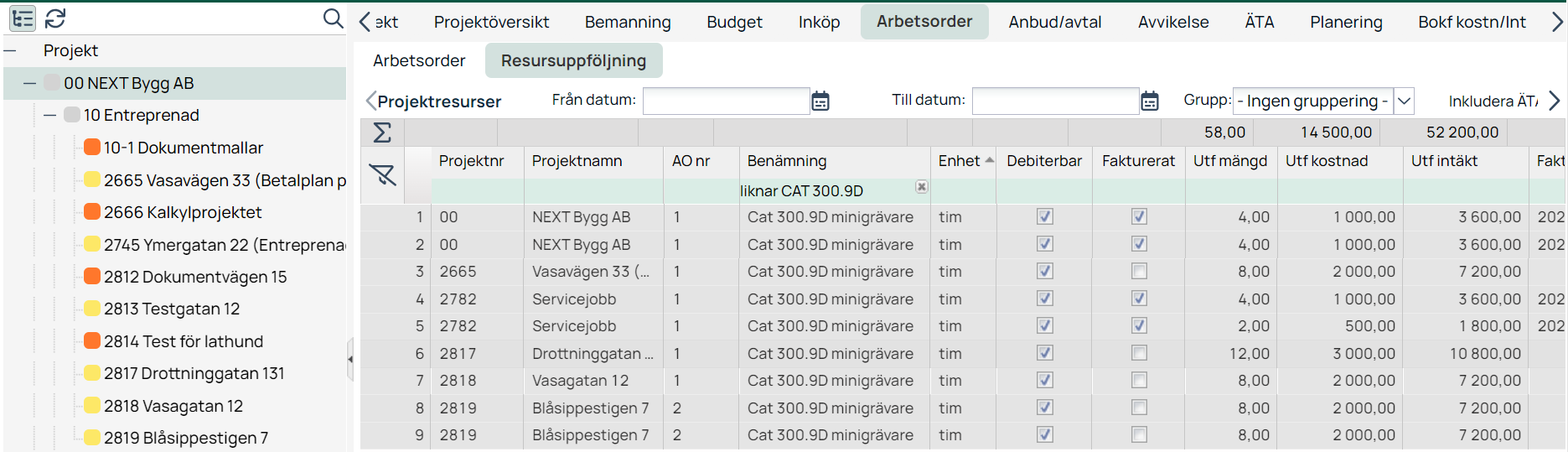Sort by the Utf kostnad column header
The width and height of the screenshot is (1568, 452).
(x=1326, y=161)
